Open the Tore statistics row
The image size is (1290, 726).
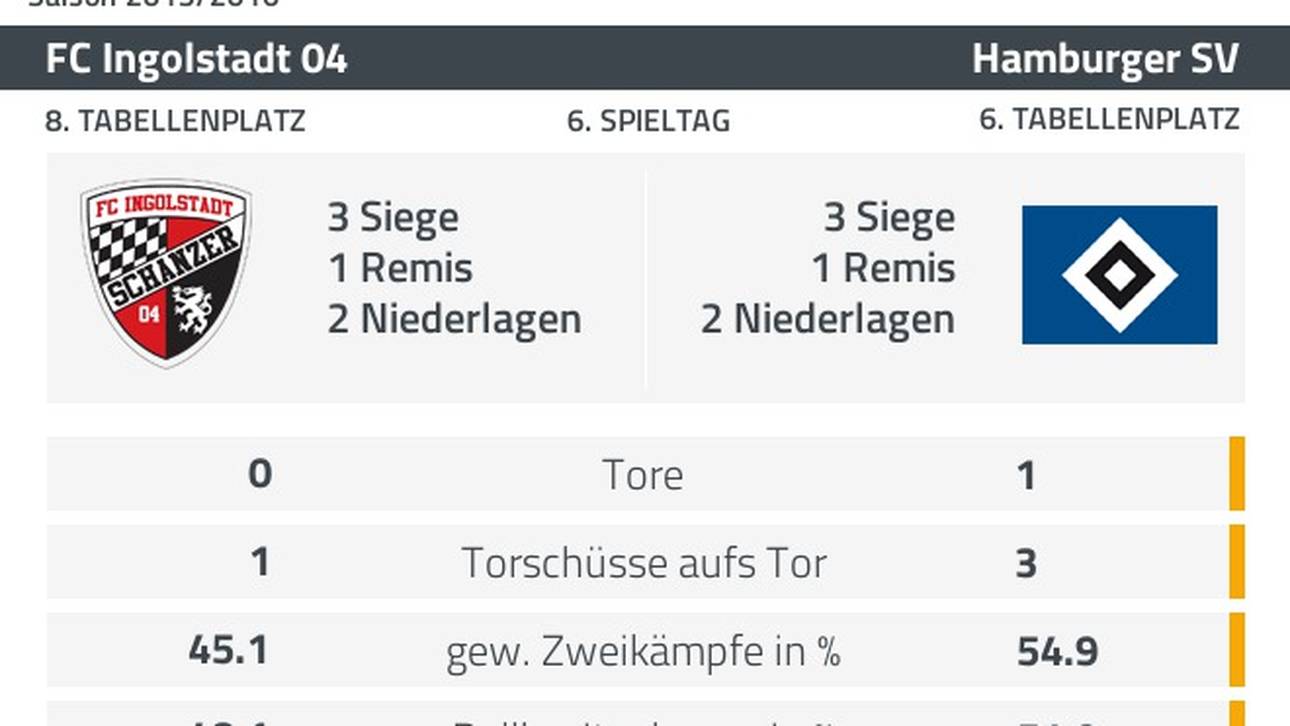pos(636,474)
